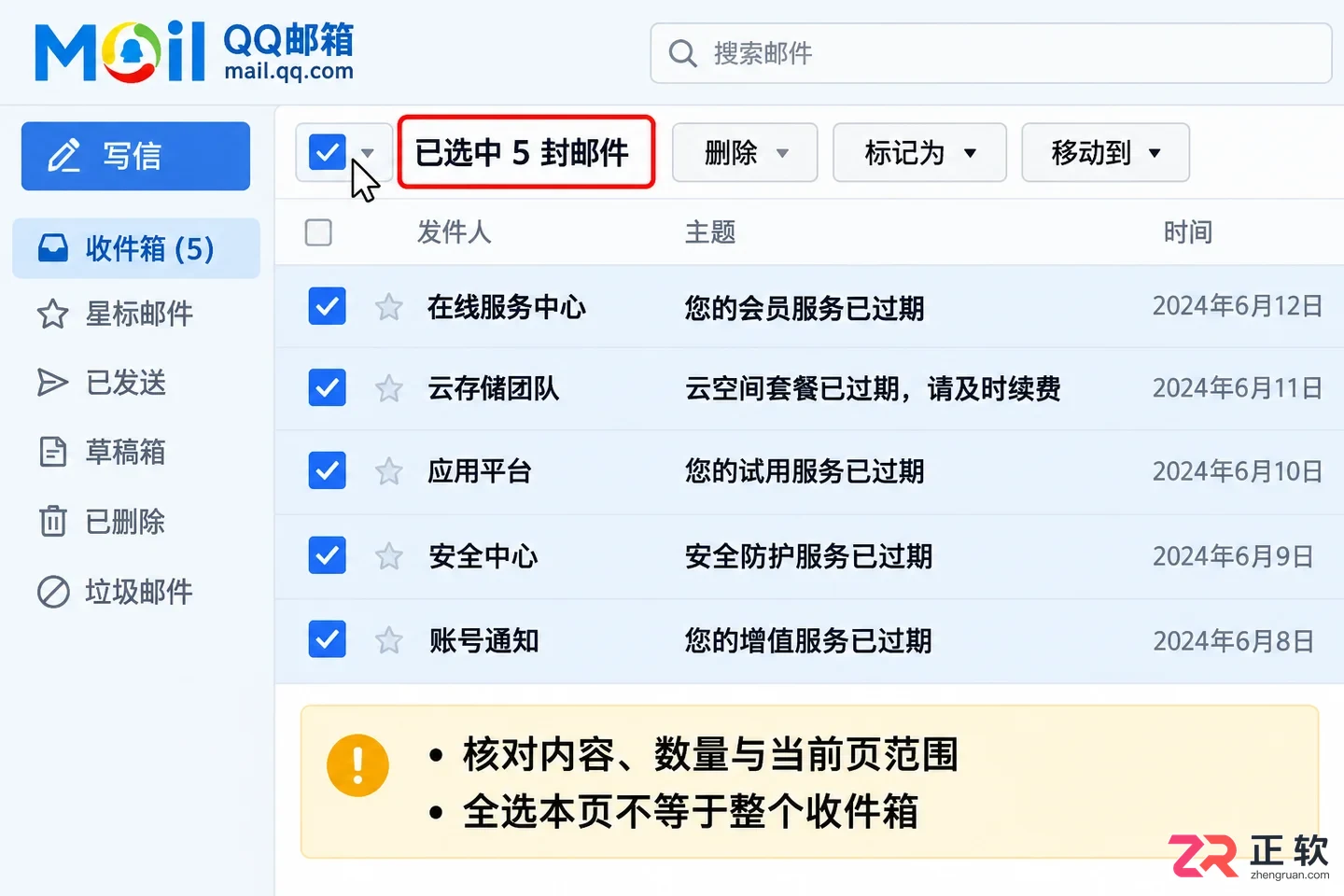Click the search magnifier icon
This screenshot has width=1344, height=896.
683,54
